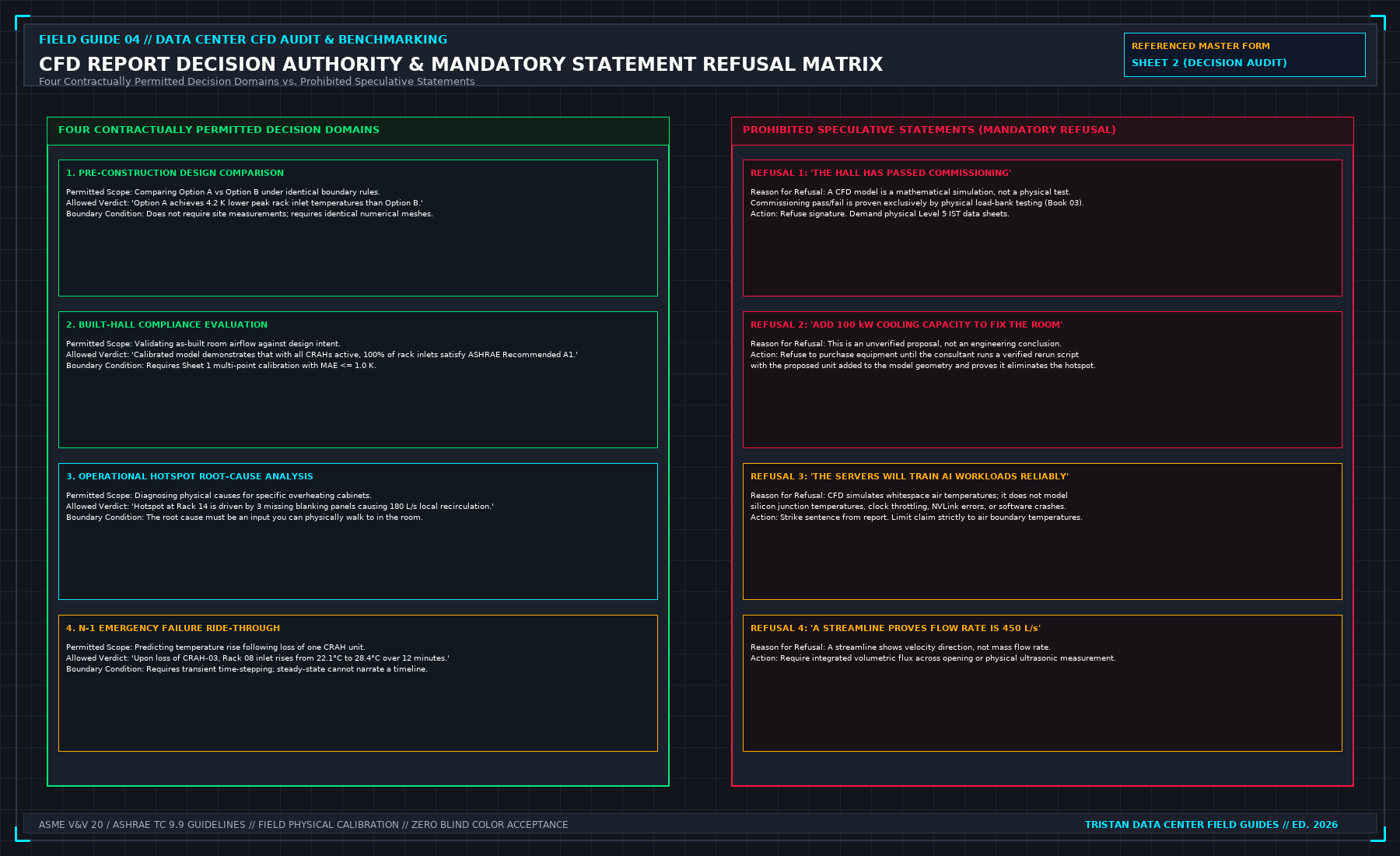Click 'Strike sentence from report' action line

[916, 517]
